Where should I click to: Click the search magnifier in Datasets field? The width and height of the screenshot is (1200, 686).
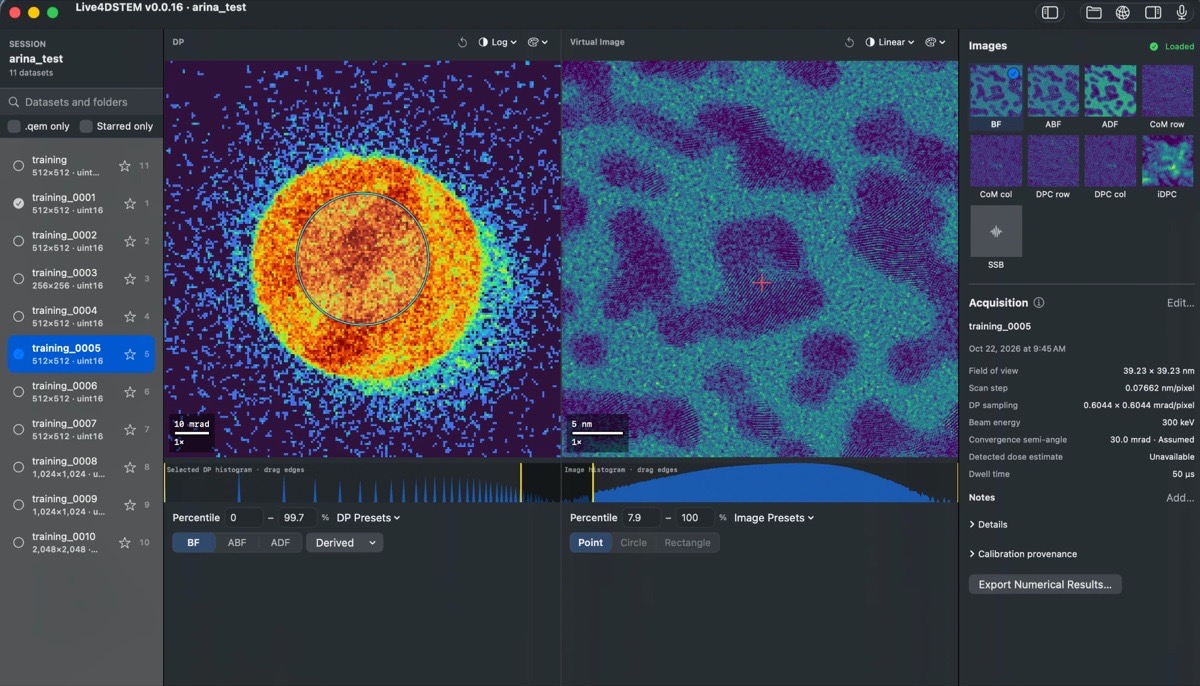point(15,102)
